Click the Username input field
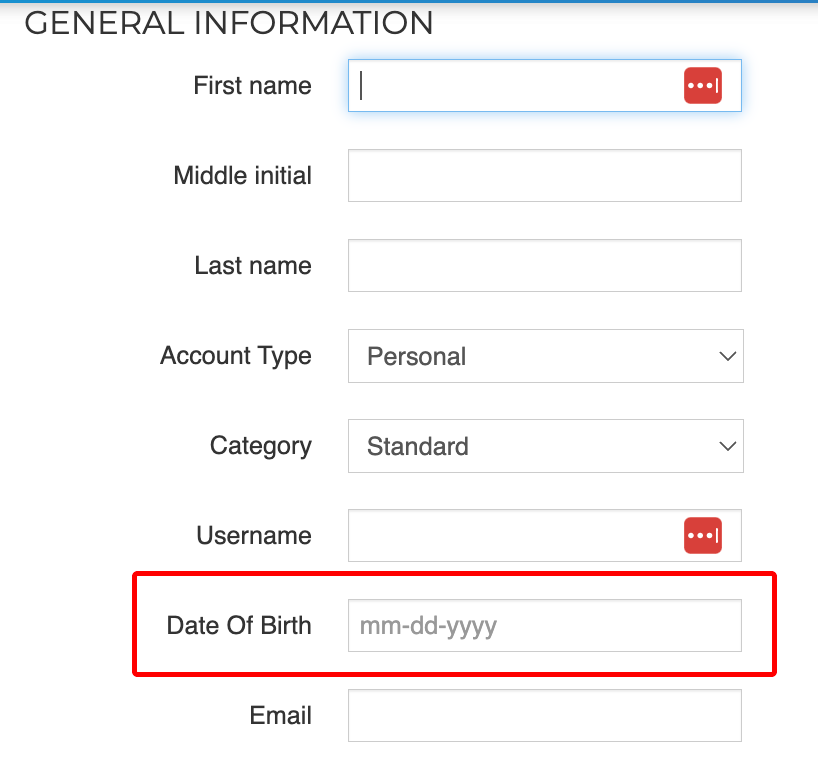Image resolution: width=818 pixels, height=770 pixels. point(545,535)
